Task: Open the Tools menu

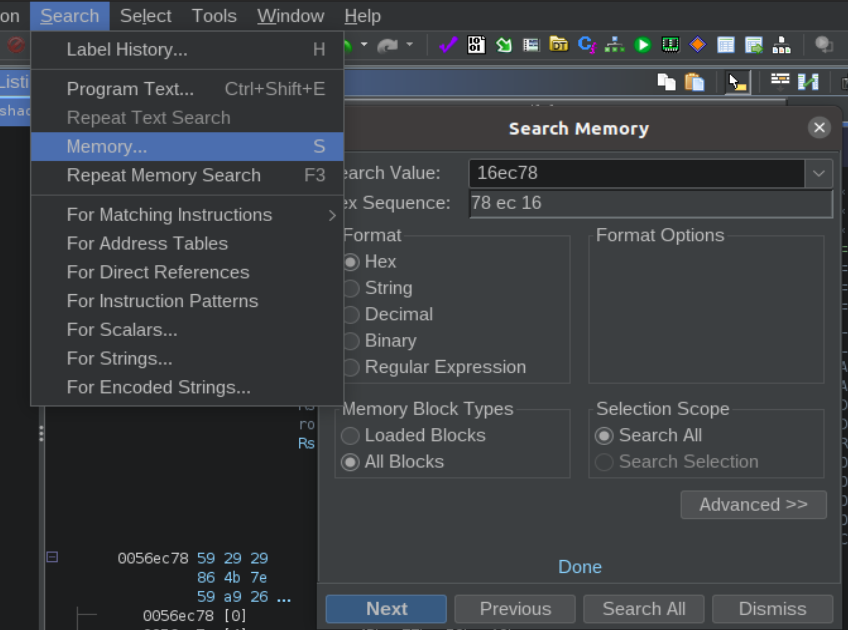Action: (x=214, y=16)
